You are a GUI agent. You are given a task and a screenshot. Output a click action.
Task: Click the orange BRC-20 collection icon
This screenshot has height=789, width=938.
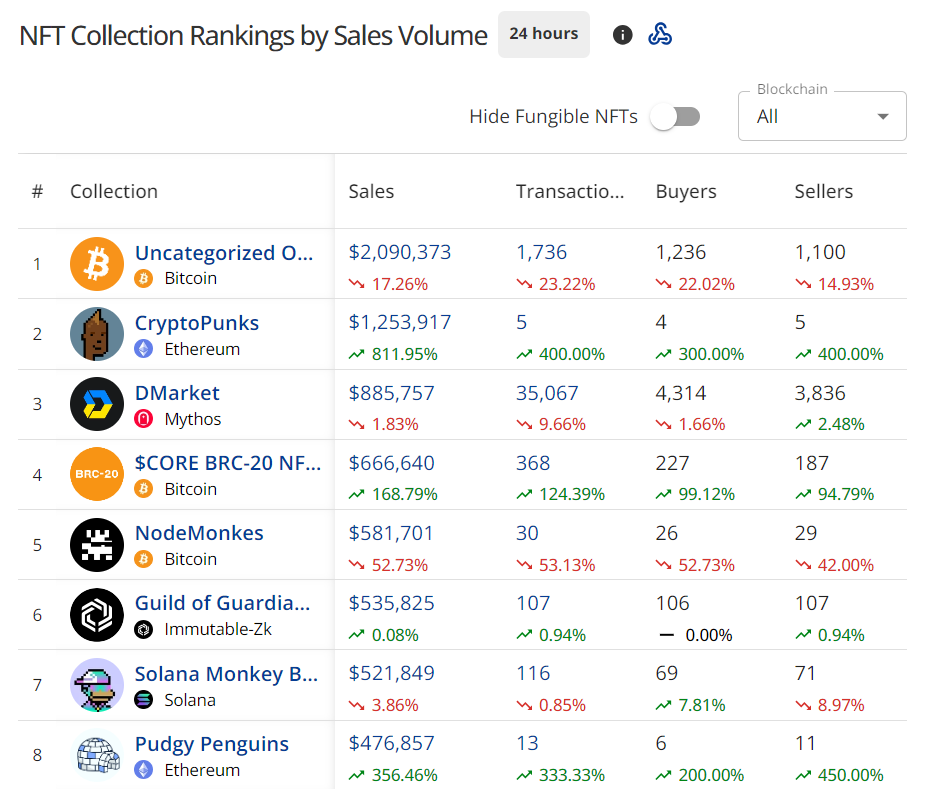pos(97,474)
